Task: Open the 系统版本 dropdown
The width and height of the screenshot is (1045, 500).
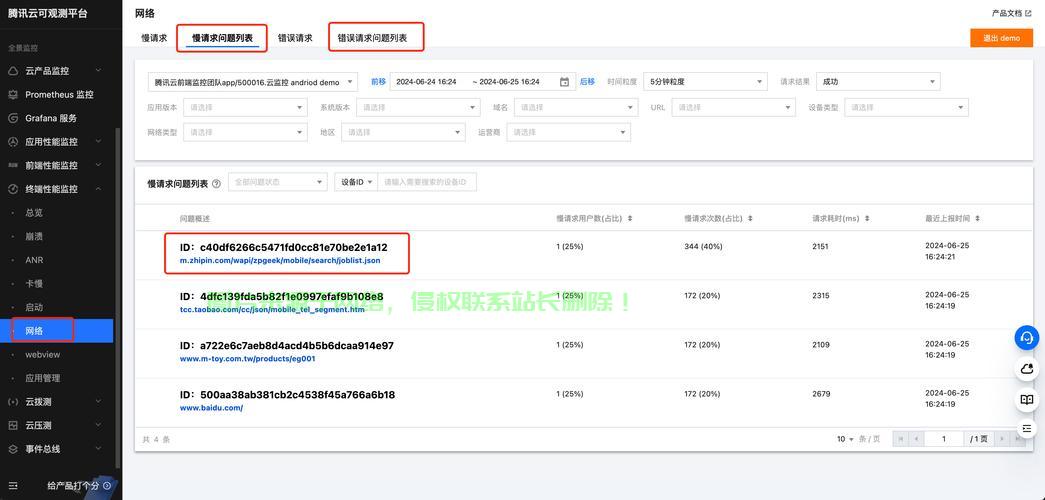Action: (x=418, y=107)
